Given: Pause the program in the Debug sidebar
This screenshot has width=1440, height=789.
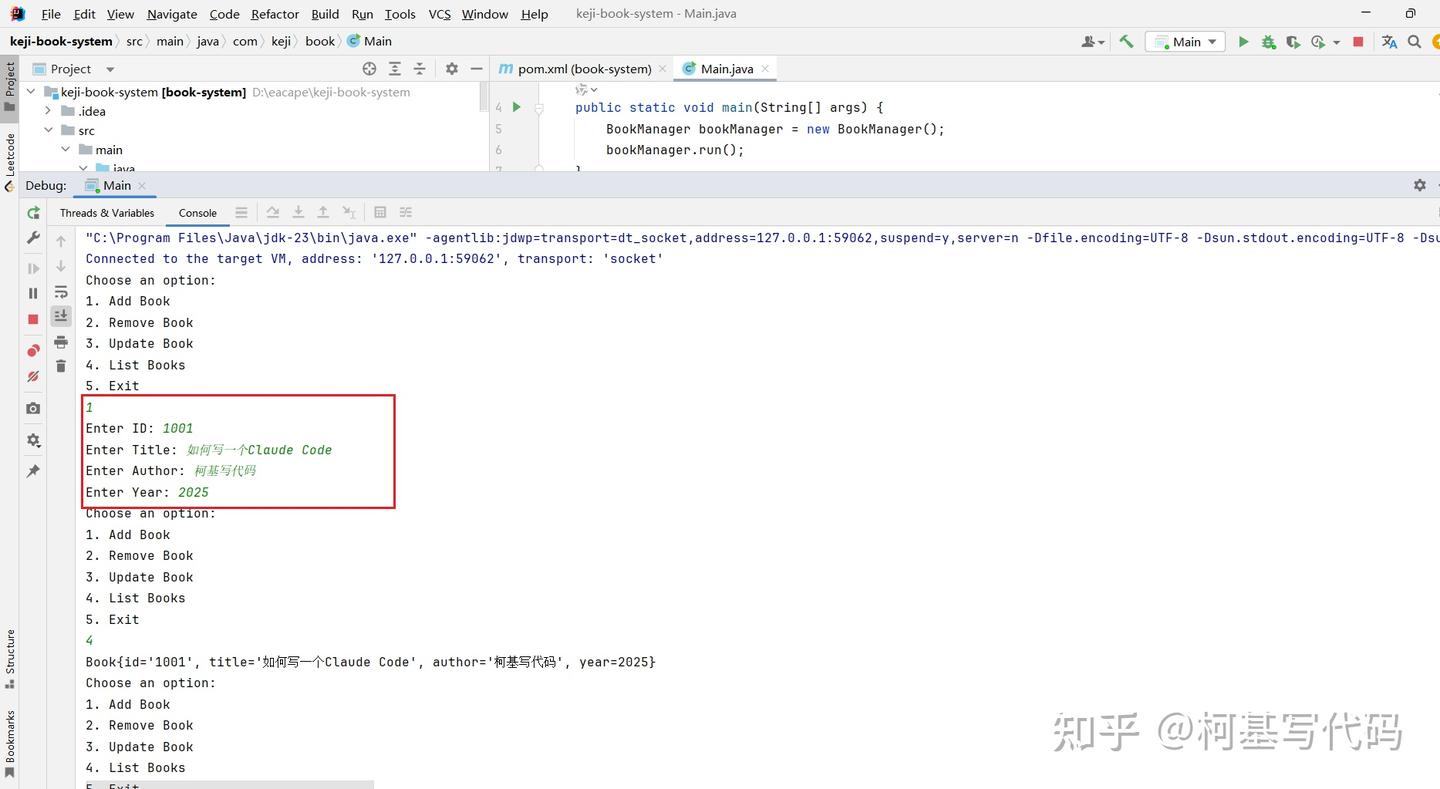Looking at the screenshot, I should pyautogui.click(x=33, y=293).
